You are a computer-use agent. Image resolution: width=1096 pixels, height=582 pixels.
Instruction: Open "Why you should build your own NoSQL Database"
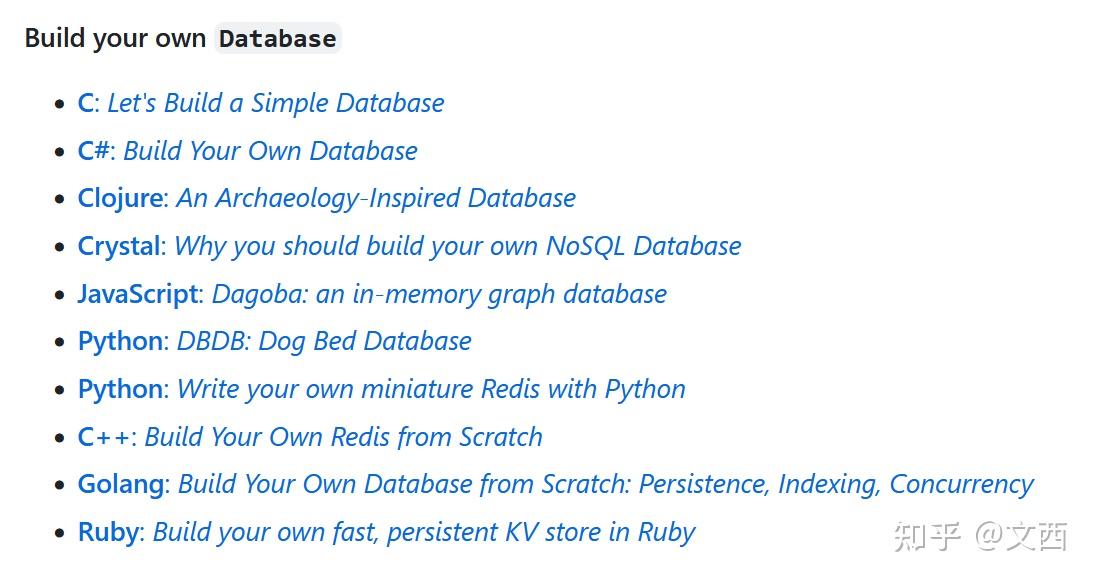pos(458,247)
